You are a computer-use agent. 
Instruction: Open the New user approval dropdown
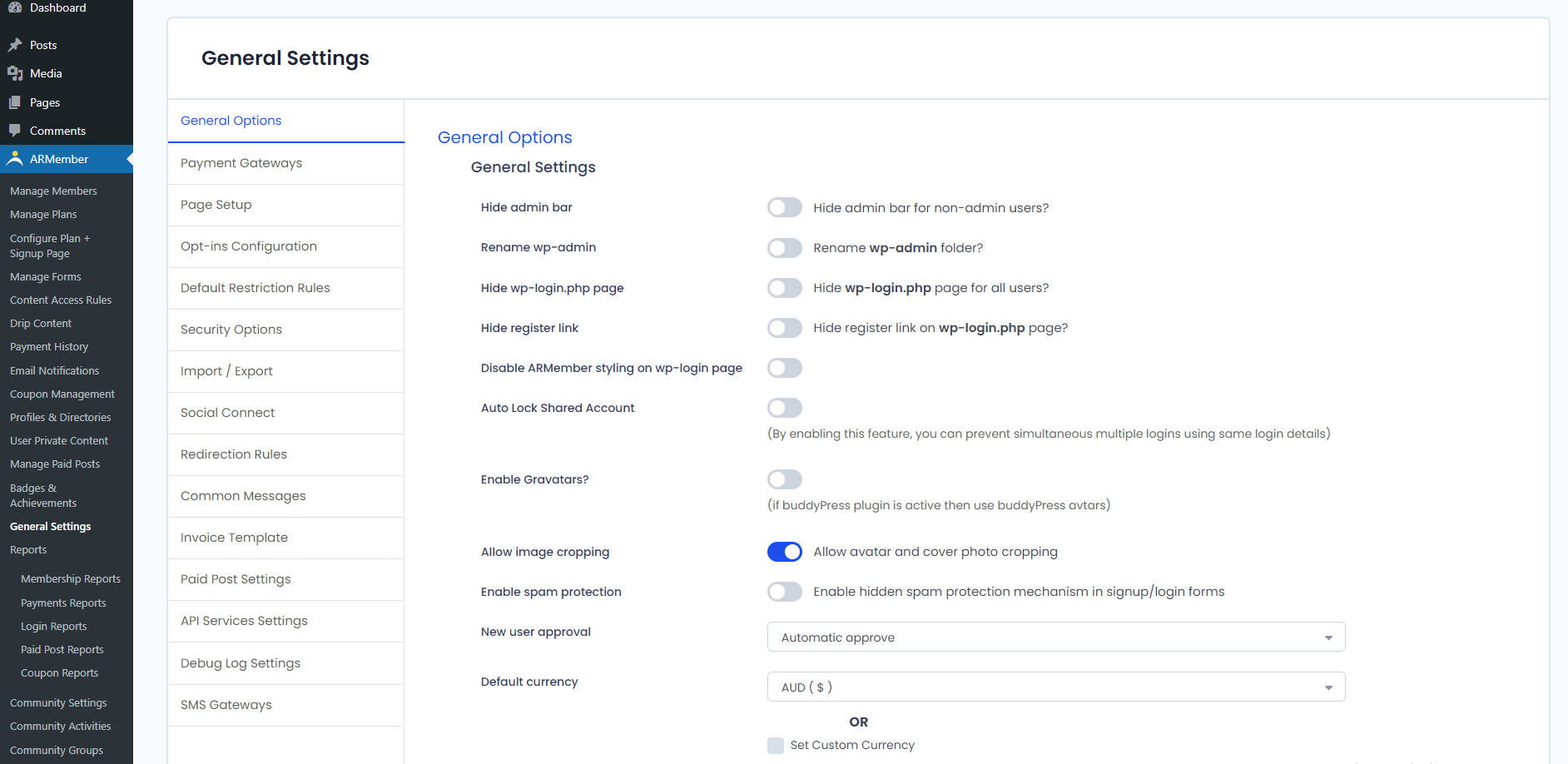[x=1055, y=637]
